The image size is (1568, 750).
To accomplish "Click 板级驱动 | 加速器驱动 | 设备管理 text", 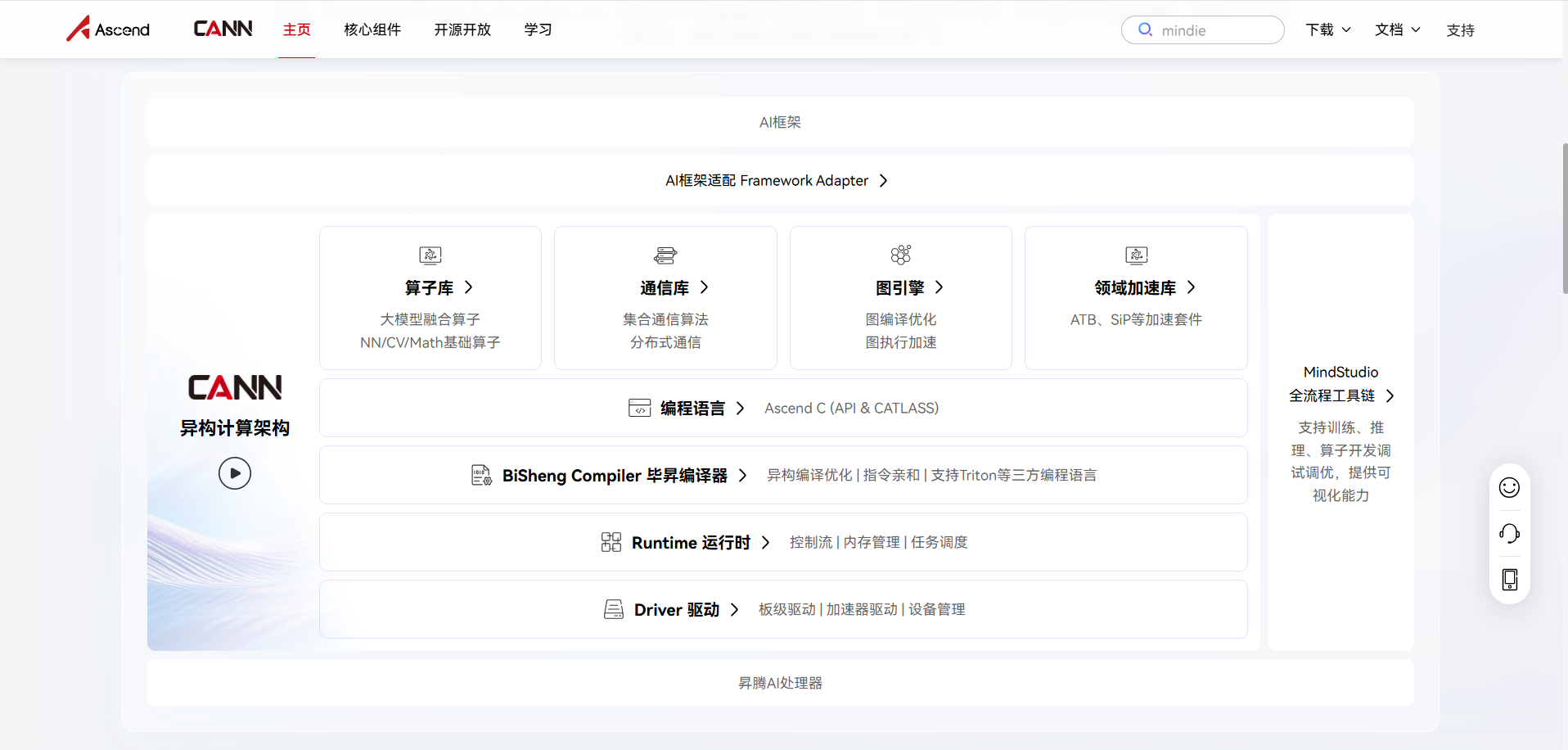I will 862,609.
